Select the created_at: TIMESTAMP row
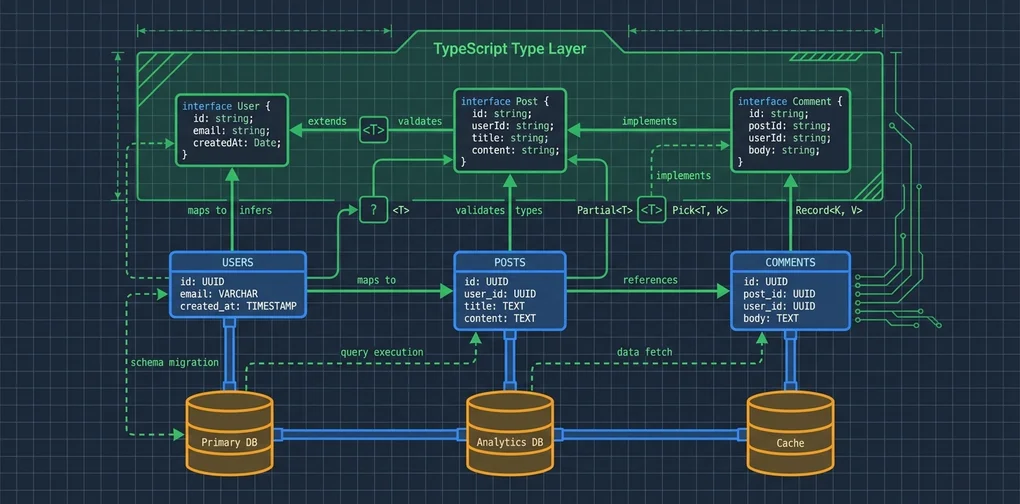This screenshot has width=1020, height=504. [x=238, y=306]
